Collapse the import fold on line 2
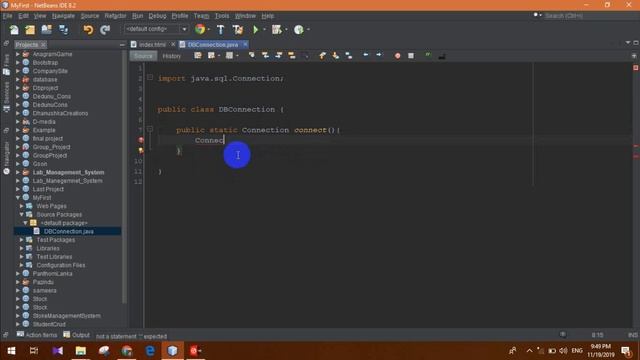The height and width of the screenshot is (360, 640). [150, 77]
